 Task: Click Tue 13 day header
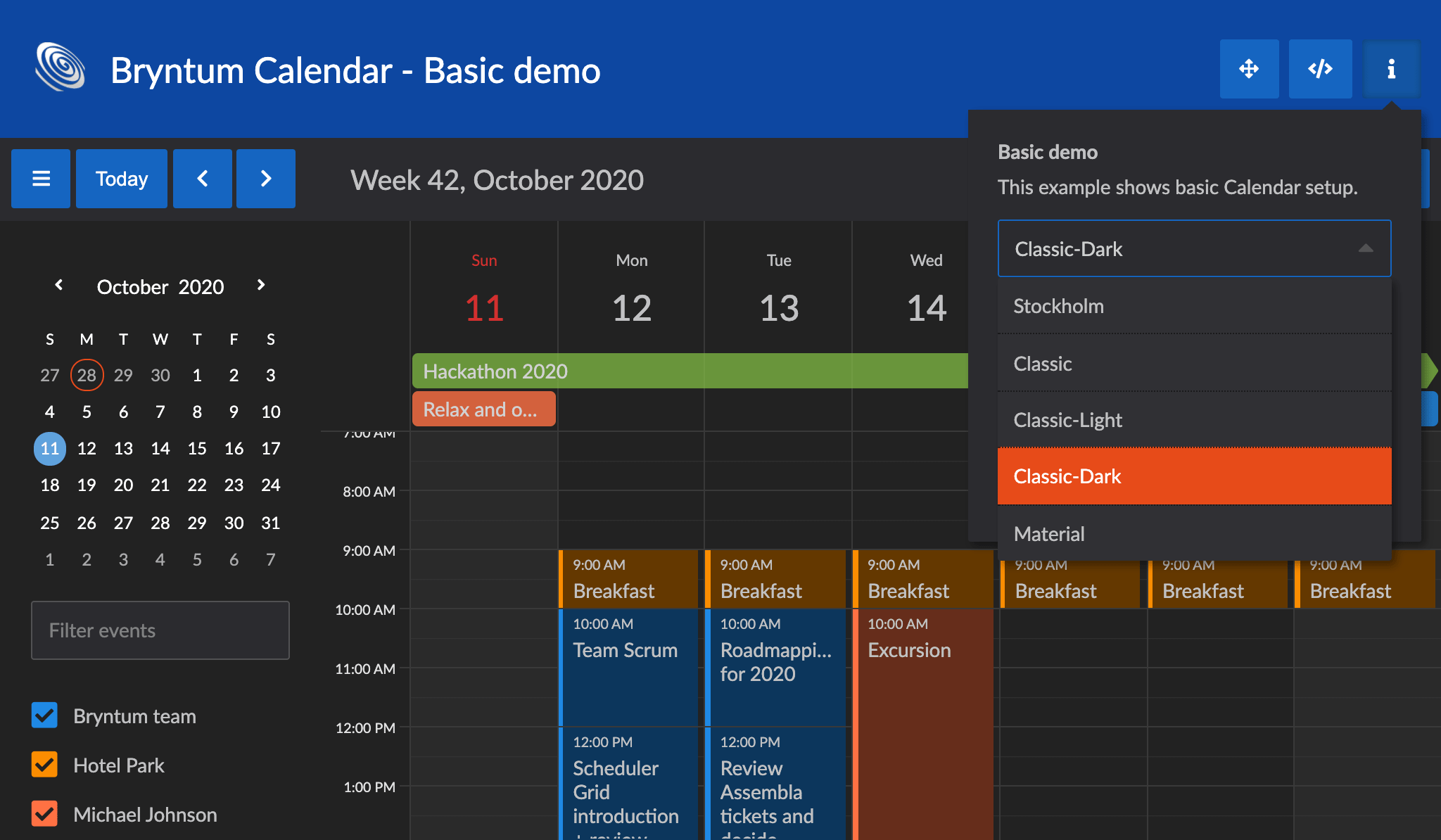(x=779, y=291)
